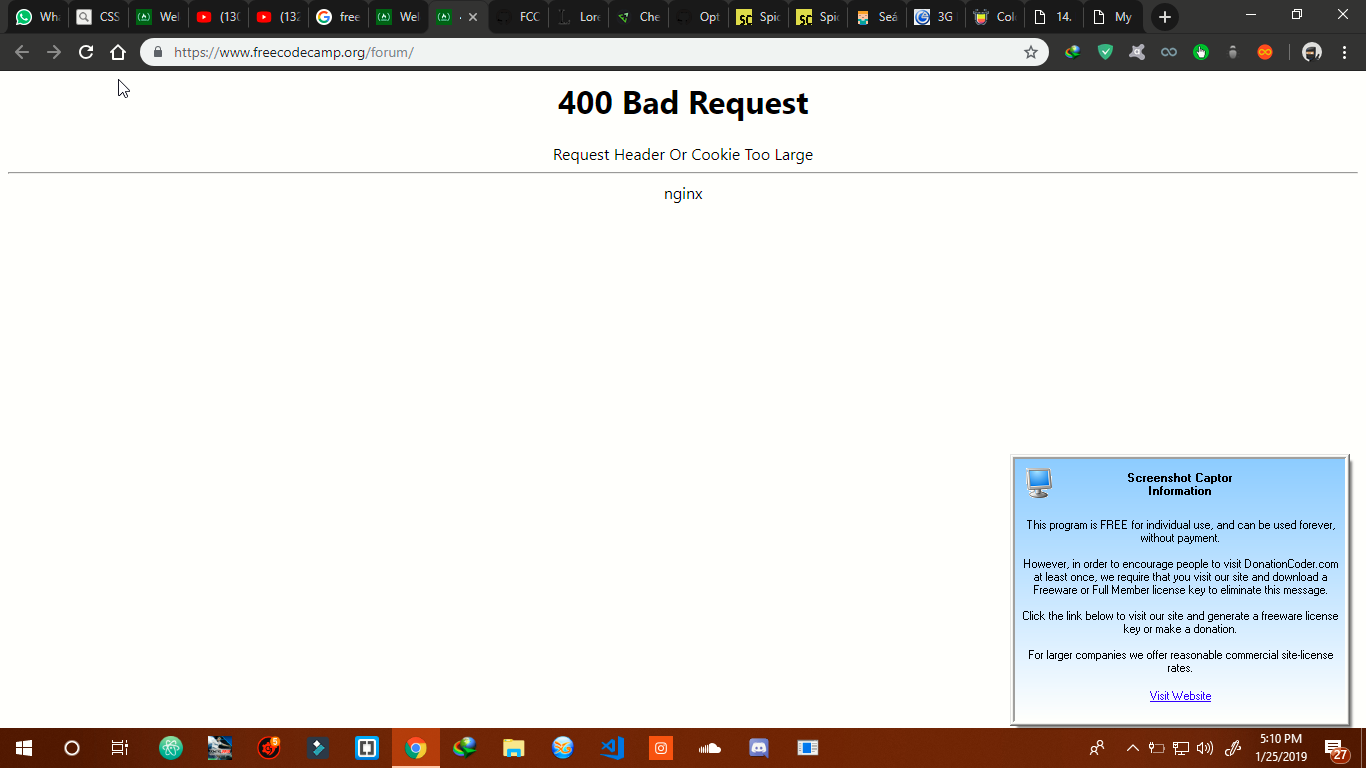
Task: Expand hidden system tray icons
Action: pos(1133,748)
